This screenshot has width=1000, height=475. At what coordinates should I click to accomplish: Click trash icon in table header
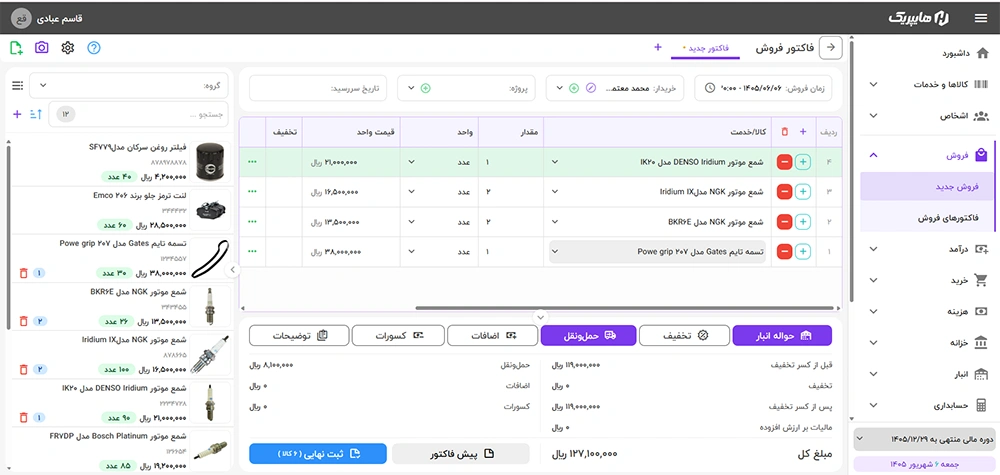(x=785, y=131)
